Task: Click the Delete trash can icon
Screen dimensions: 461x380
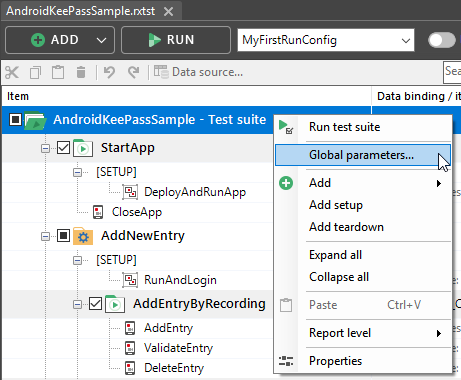Action: tap(81, 72)
